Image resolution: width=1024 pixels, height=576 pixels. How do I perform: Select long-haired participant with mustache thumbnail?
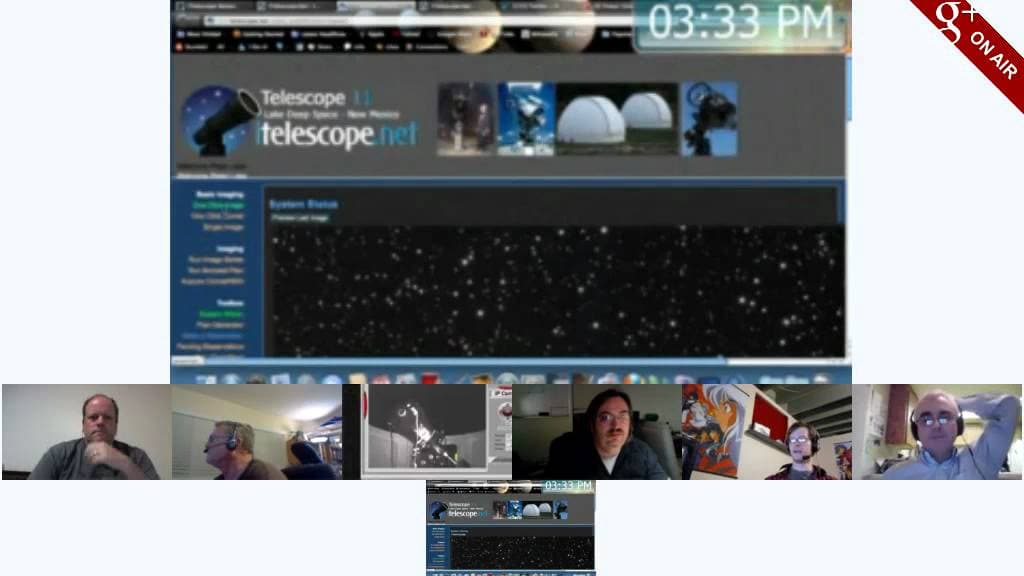597,432
